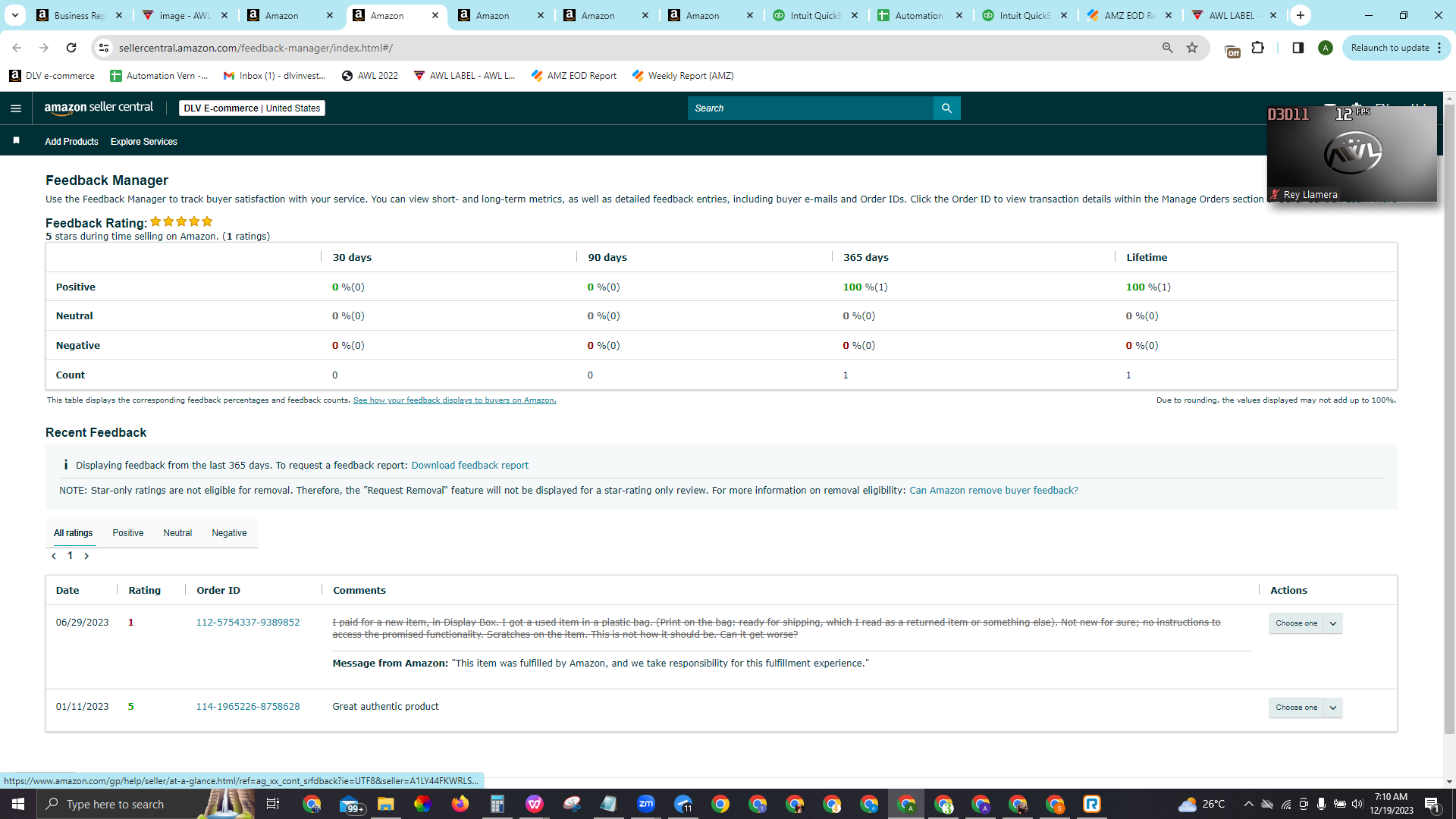Image resolution: width=1456 pixels, height=819 pixels.
Task: Launch Firefox from the taskbar
Action: pos(460,804)
